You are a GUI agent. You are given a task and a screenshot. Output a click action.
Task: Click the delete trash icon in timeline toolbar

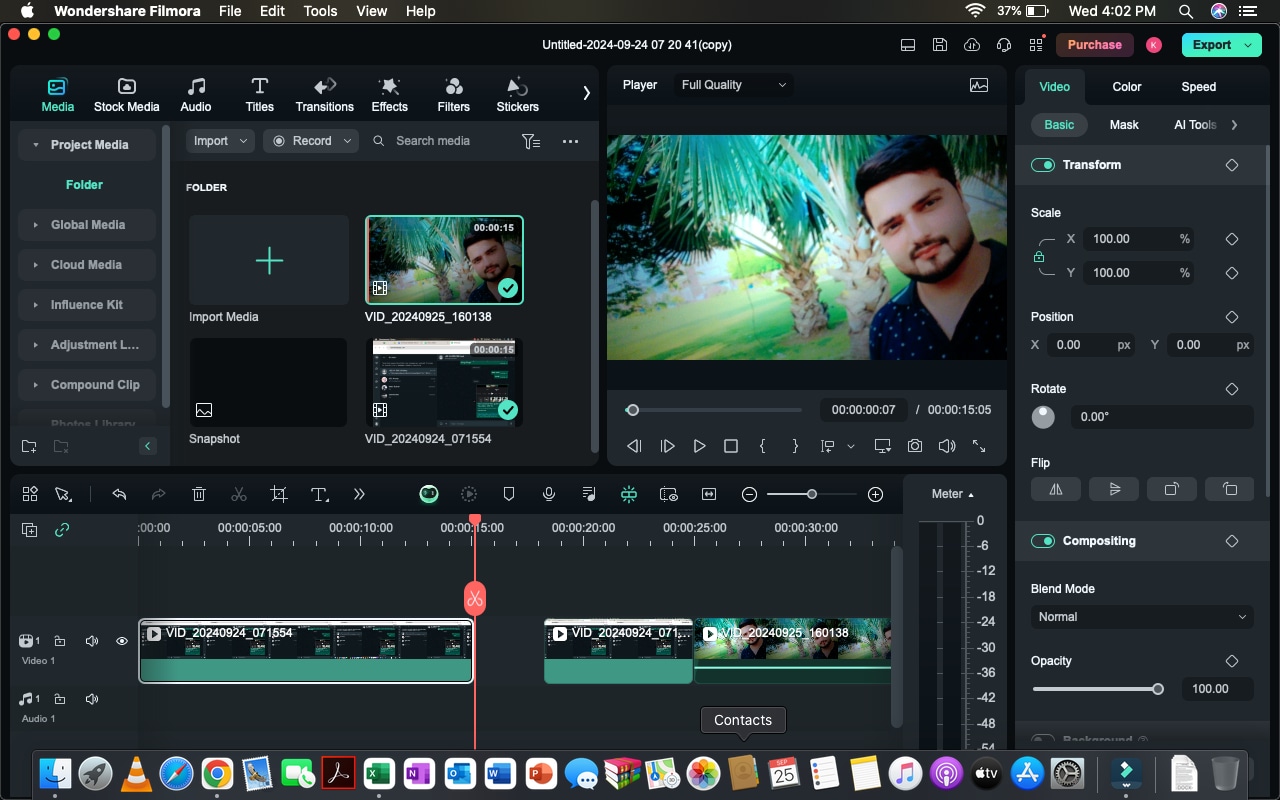199,494
